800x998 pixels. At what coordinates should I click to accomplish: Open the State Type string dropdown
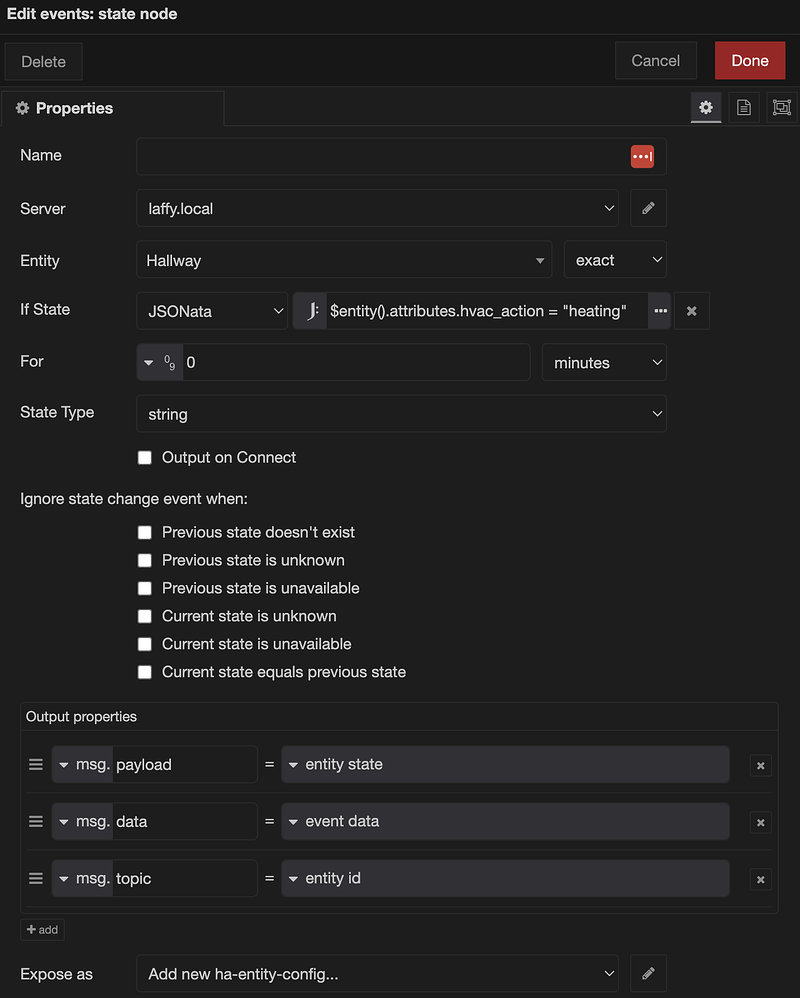click(401, 414)
